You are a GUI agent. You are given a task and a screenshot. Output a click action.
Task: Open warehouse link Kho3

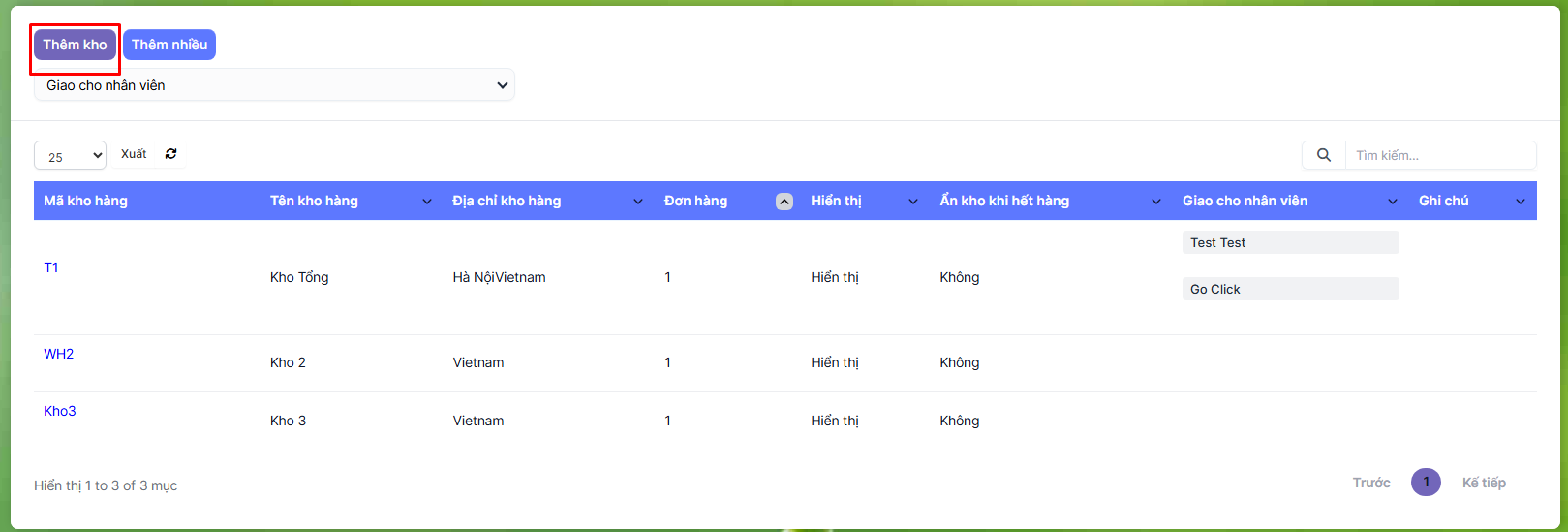tap(60, 411)
